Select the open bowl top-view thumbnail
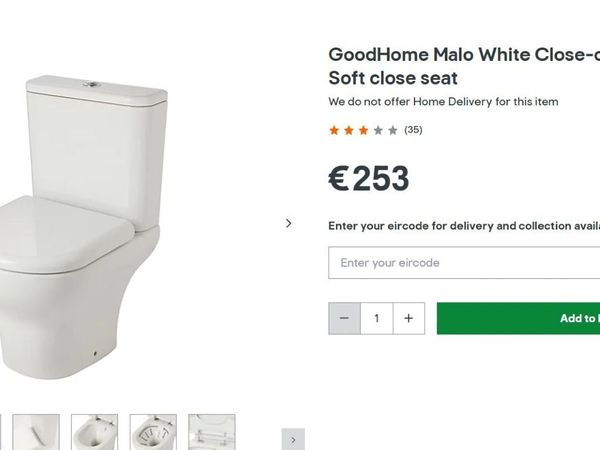600x450 pixels. 94,432
